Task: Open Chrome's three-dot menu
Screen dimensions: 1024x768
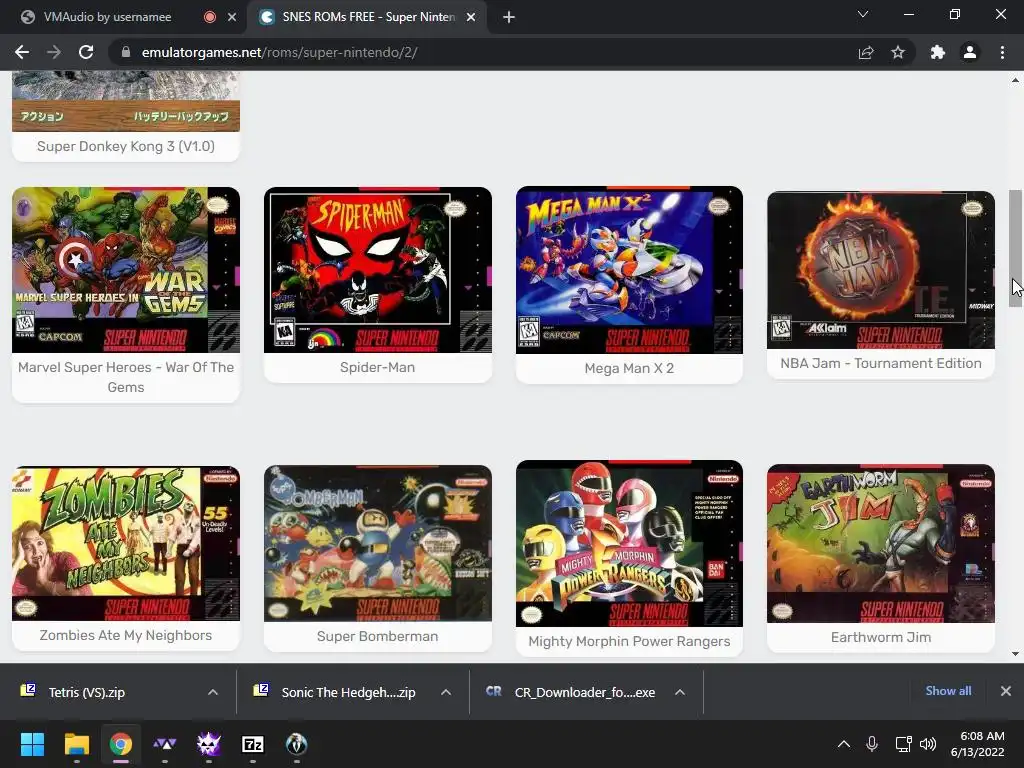Action: click(1002, 52)
